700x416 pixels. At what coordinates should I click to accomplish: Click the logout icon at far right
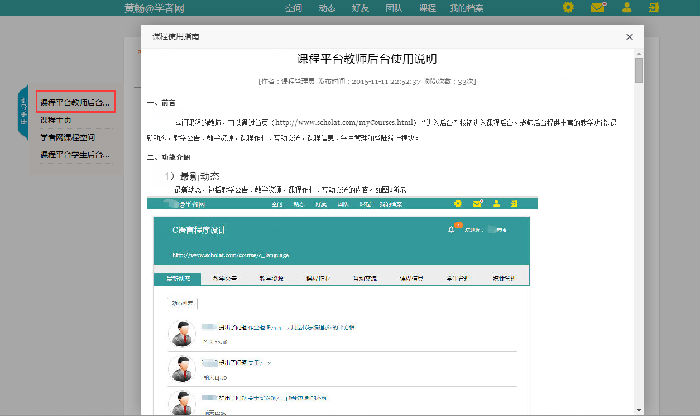pyautogui.click(x=654, y=8)
